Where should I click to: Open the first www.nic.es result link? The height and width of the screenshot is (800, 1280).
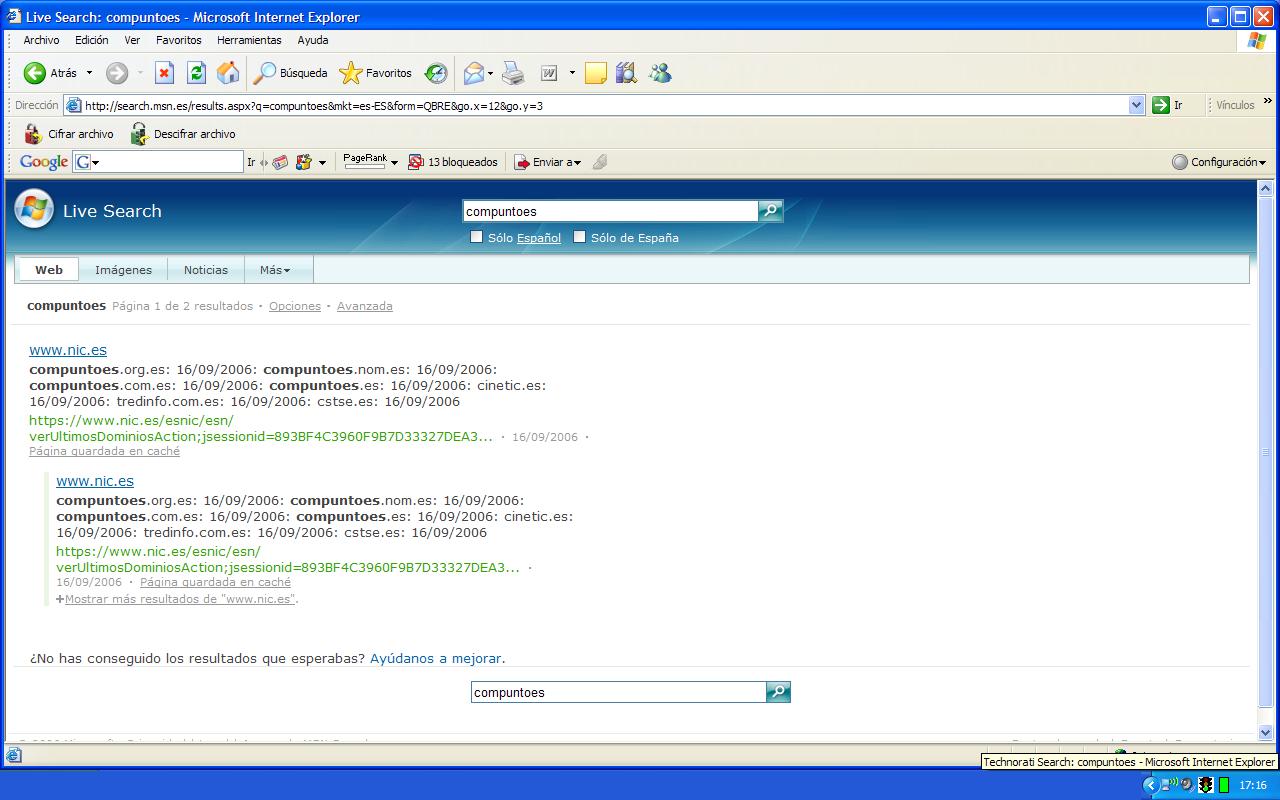pos(68,350)
